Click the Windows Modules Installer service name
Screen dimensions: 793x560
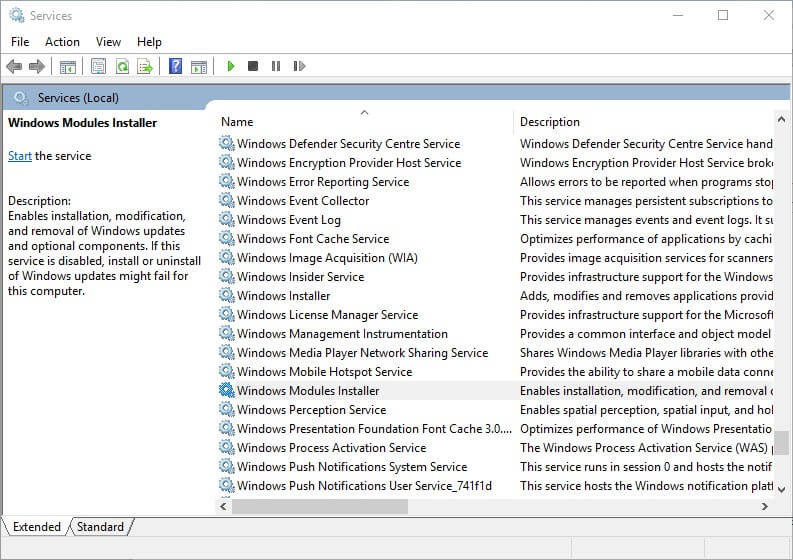coord(308,391)
